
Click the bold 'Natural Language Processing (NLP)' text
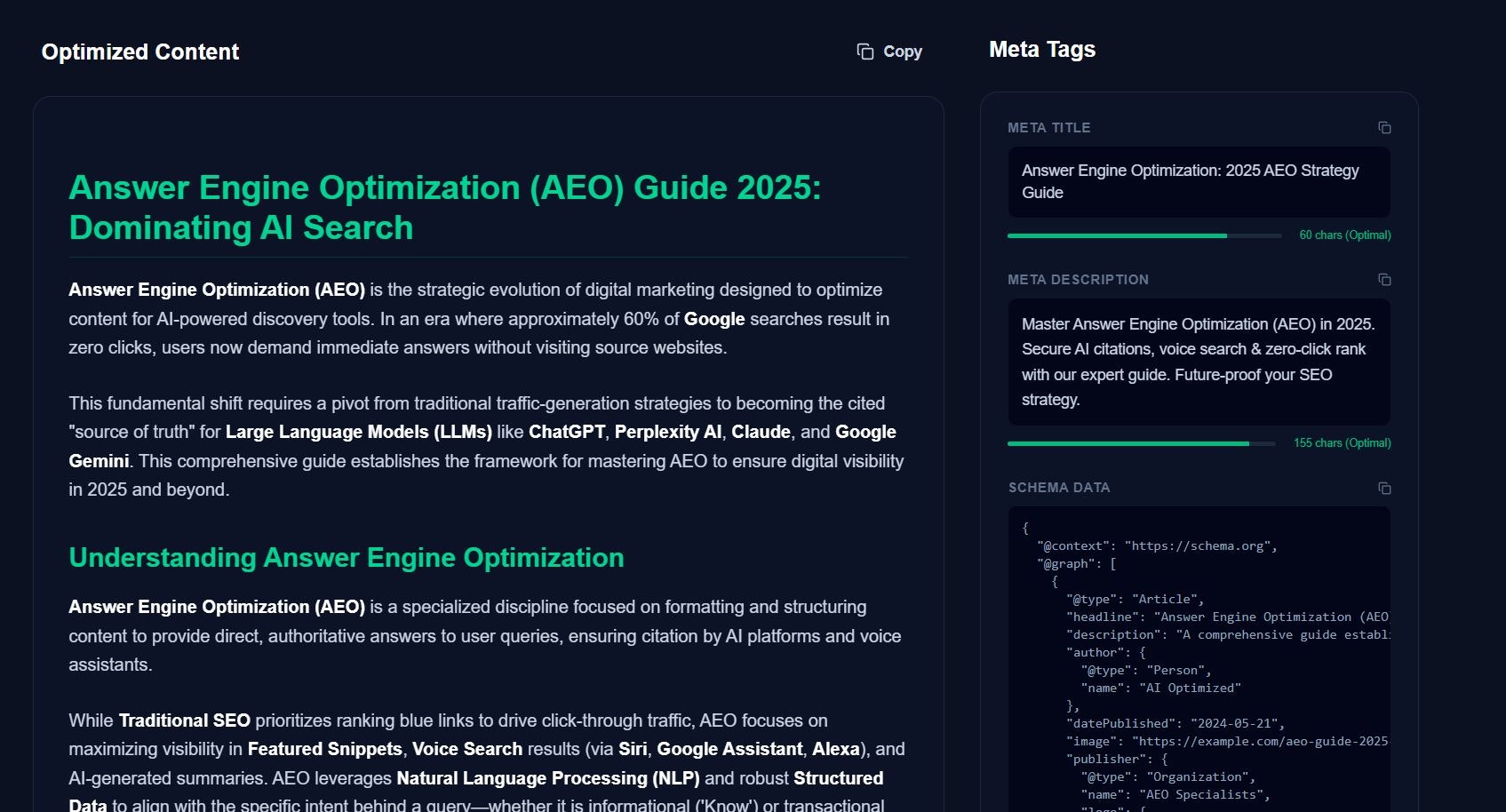[x=548, y=778]
